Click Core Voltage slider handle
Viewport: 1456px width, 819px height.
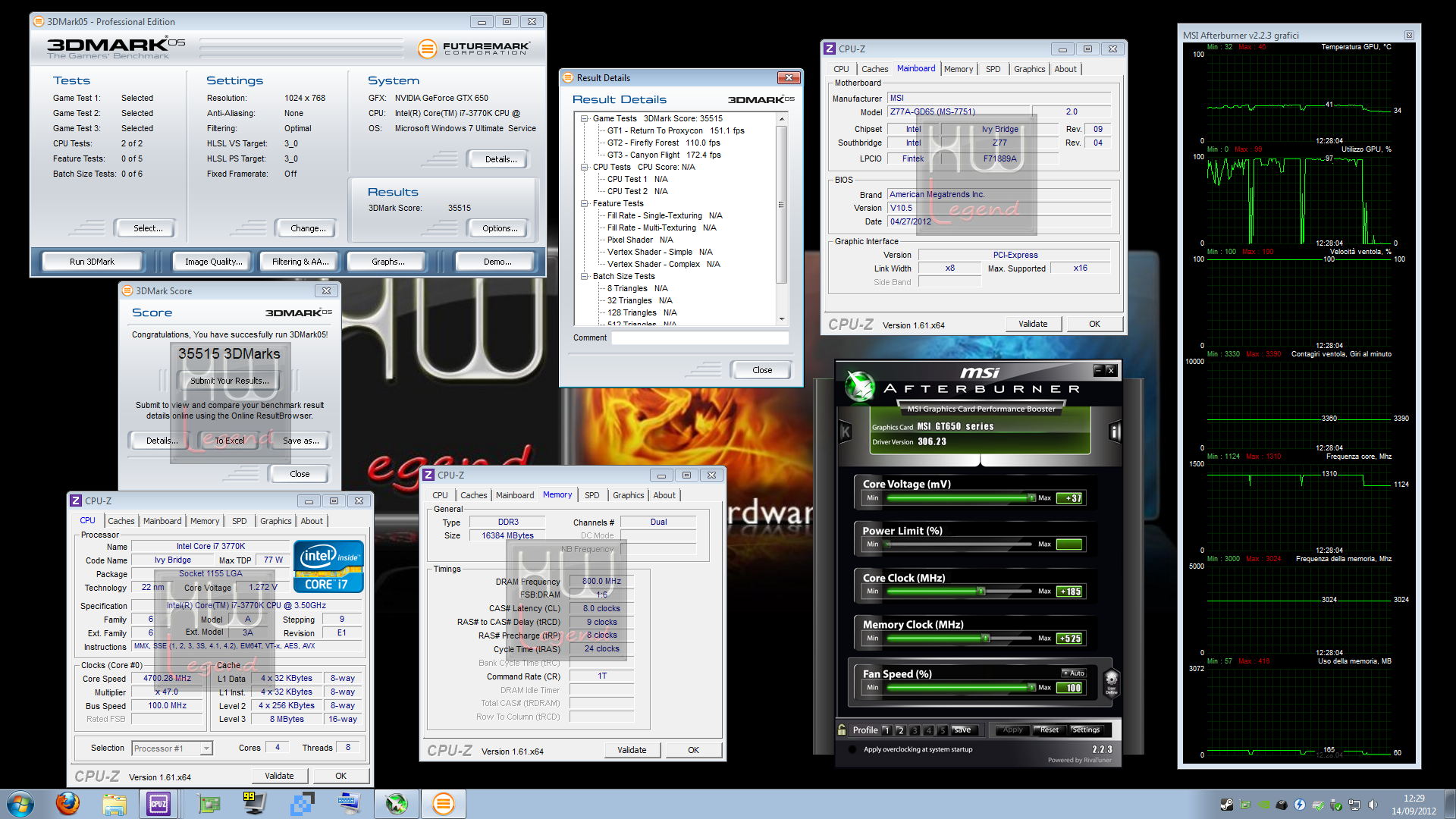coord(1032,498)
